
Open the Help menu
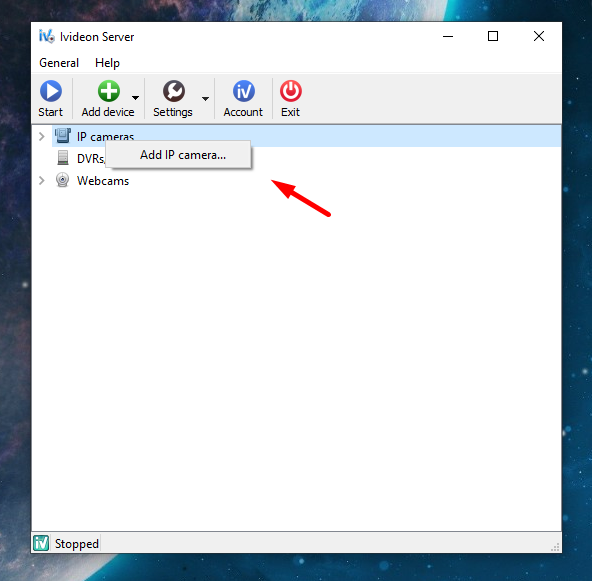(107, 63)
